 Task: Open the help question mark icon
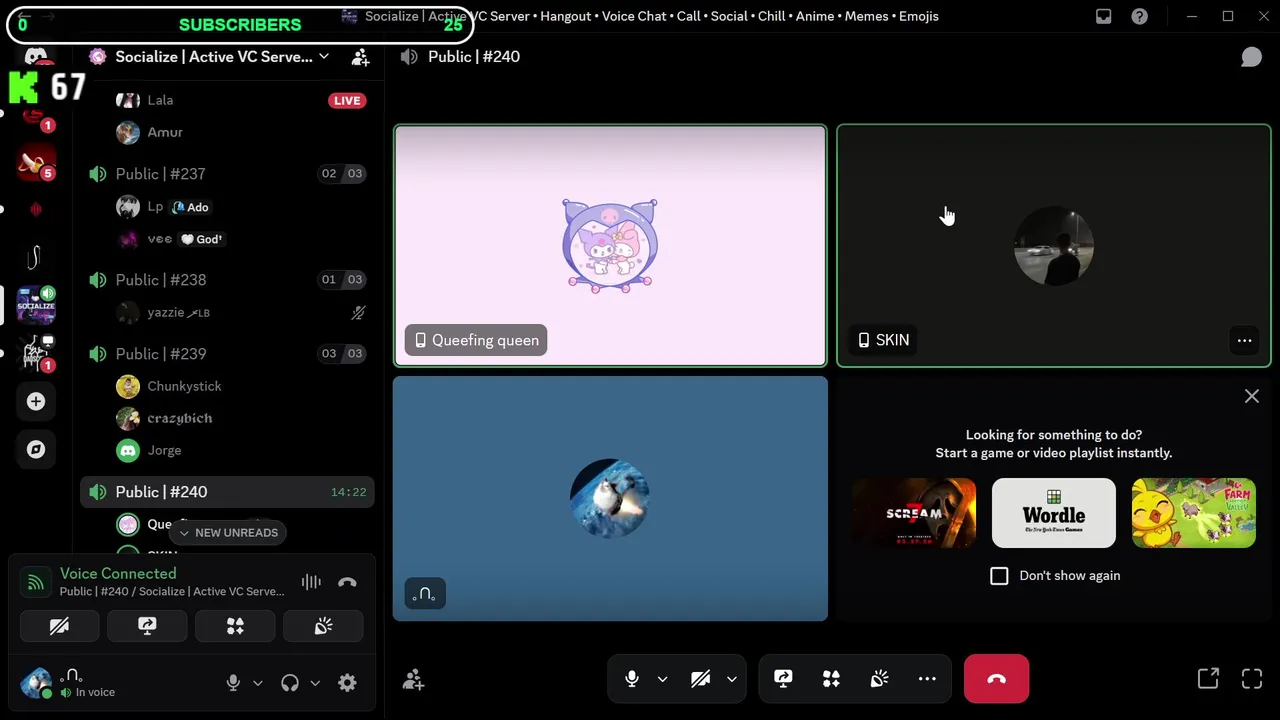[x=1139, y=16]
